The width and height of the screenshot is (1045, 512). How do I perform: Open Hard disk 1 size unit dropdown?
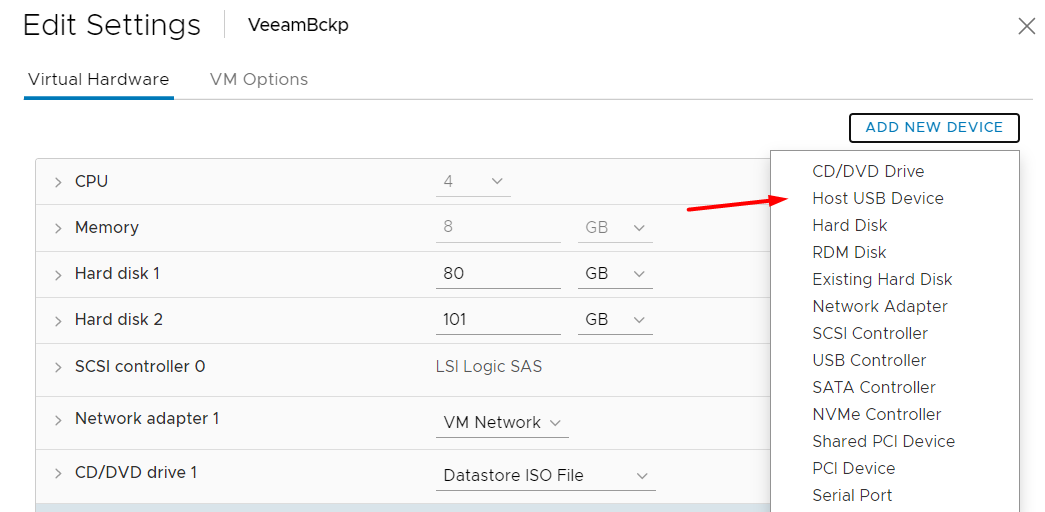614,274
